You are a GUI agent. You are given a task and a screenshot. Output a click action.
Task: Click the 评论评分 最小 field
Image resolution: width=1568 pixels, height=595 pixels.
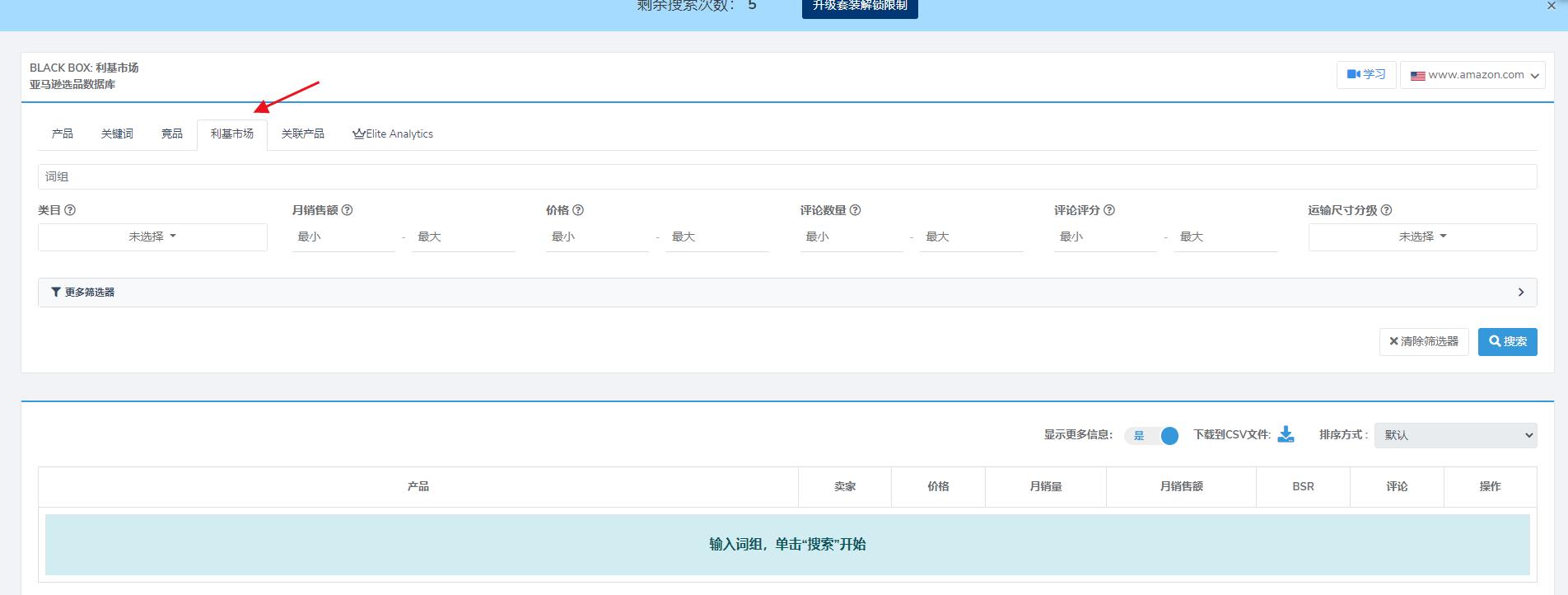pos(1105,237)
